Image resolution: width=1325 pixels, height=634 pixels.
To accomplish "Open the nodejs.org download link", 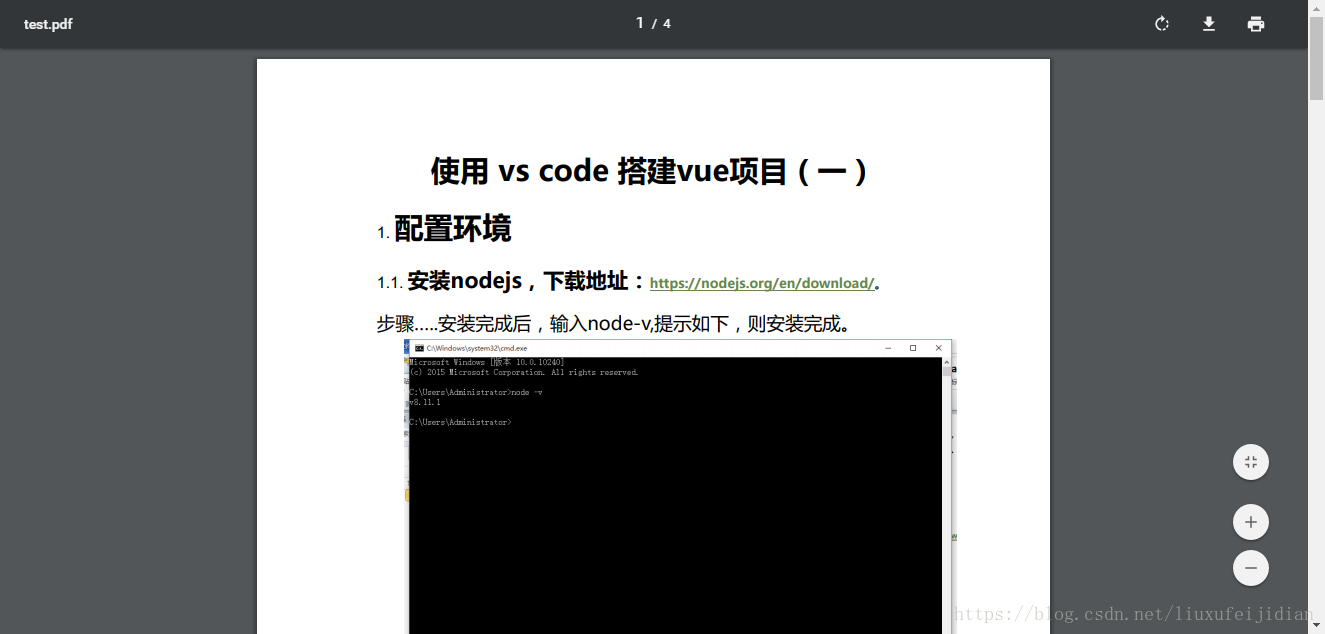I will 762,283.
